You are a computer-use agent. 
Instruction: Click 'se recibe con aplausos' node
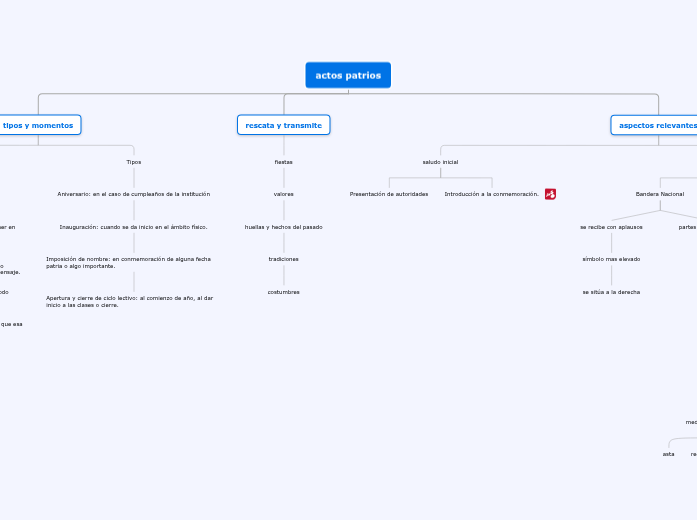(x=611, y=227)
